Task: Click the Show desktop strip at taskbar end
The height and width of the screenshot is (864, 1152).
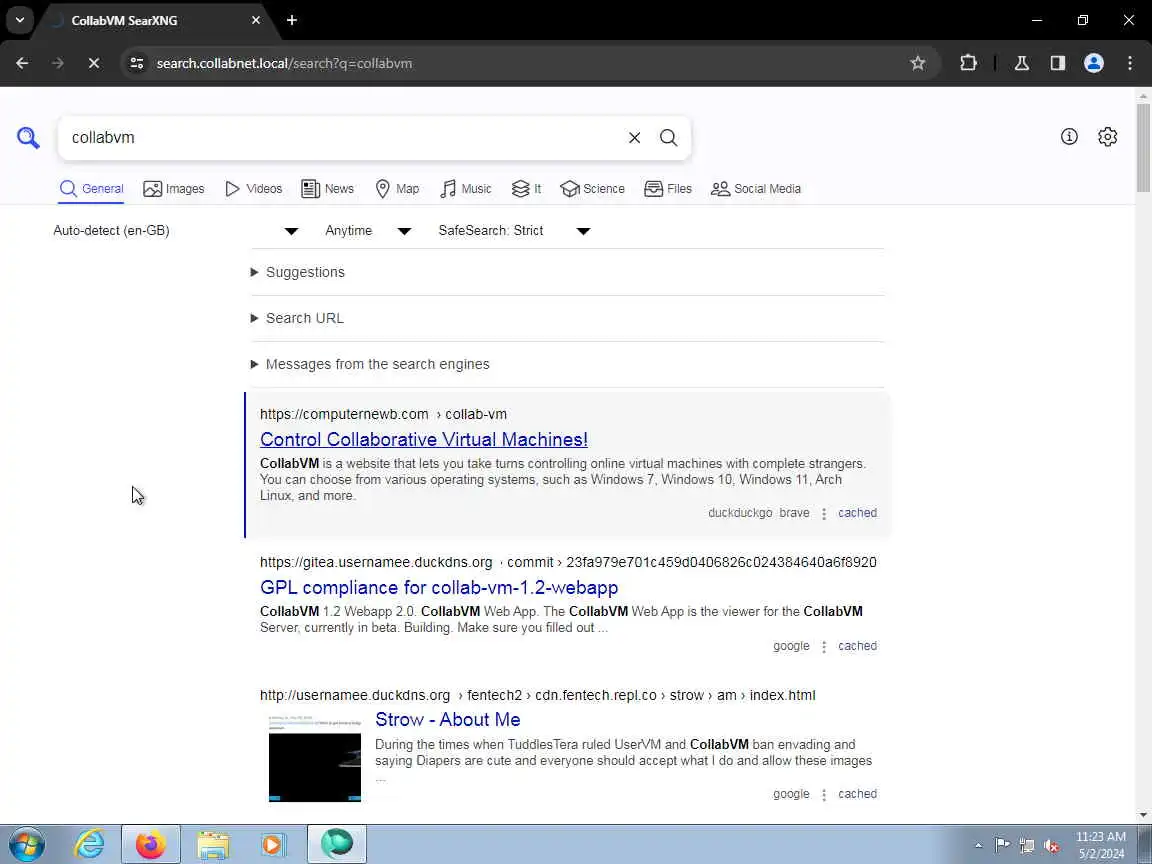Action: click(x=1145, y=844)
